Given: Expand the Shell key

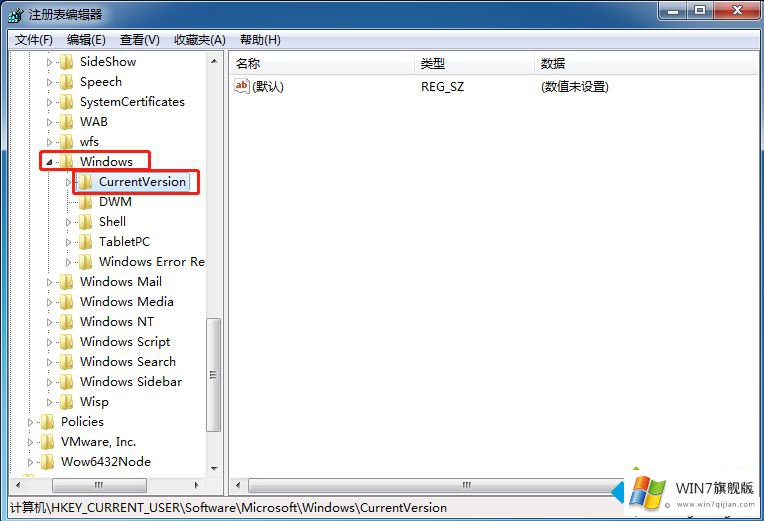Looking at the screenshot, I should tap(68, 222).
